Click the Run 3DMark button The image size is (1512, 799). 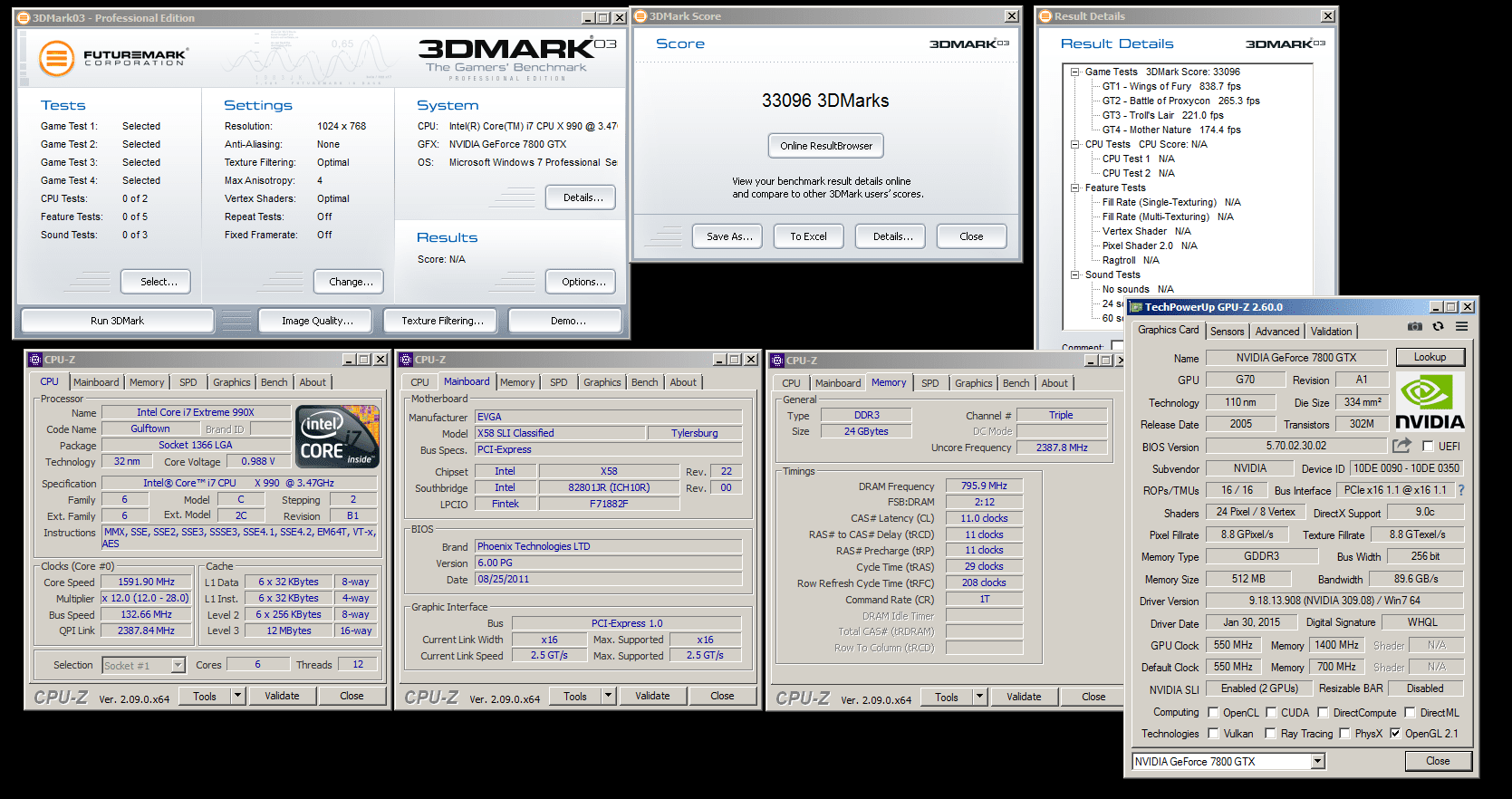coord(118,321)
